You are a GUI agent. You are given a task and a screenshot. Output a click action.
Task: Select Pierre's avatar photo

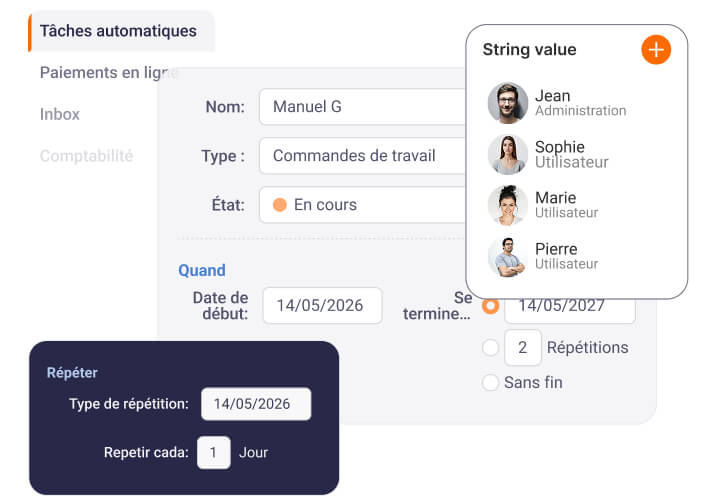pyautogui.click(x=508, y=256)
